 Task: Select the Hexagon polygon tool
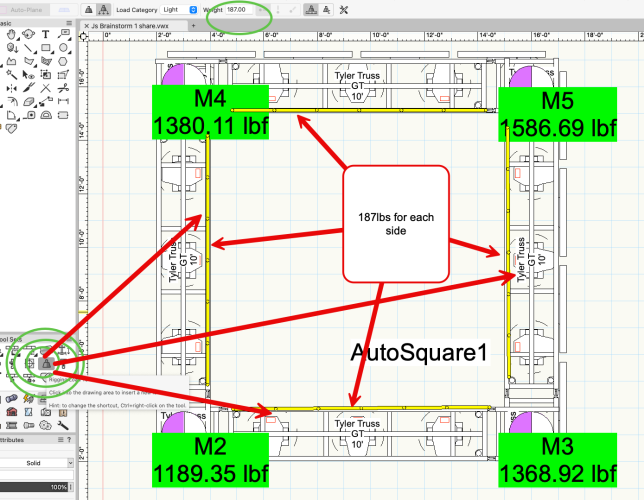[63, 59]
